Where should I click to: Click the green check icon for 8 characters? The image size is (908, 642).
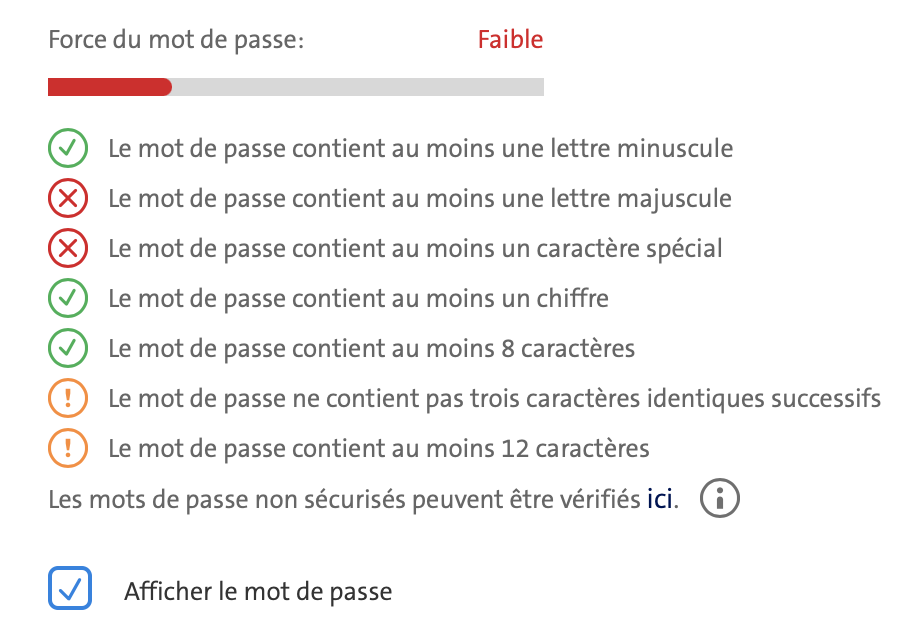click(68, 349)
